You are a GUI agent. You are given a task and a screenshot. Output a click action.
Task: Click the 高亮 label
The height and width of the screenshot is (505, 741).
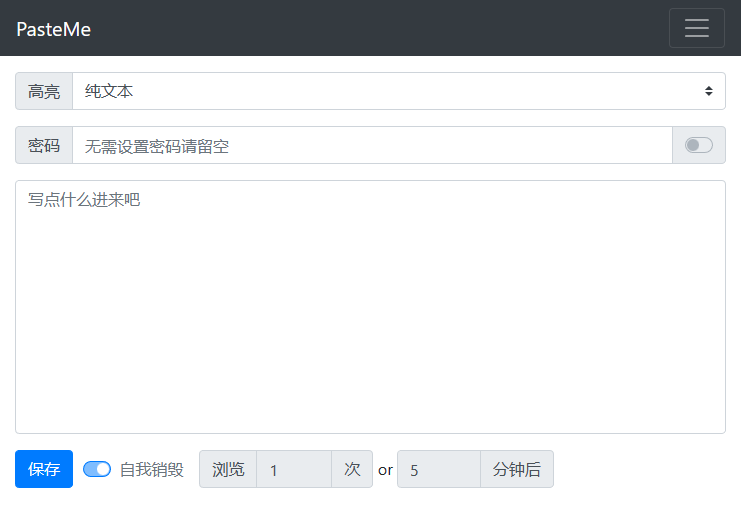pos(44,91)
